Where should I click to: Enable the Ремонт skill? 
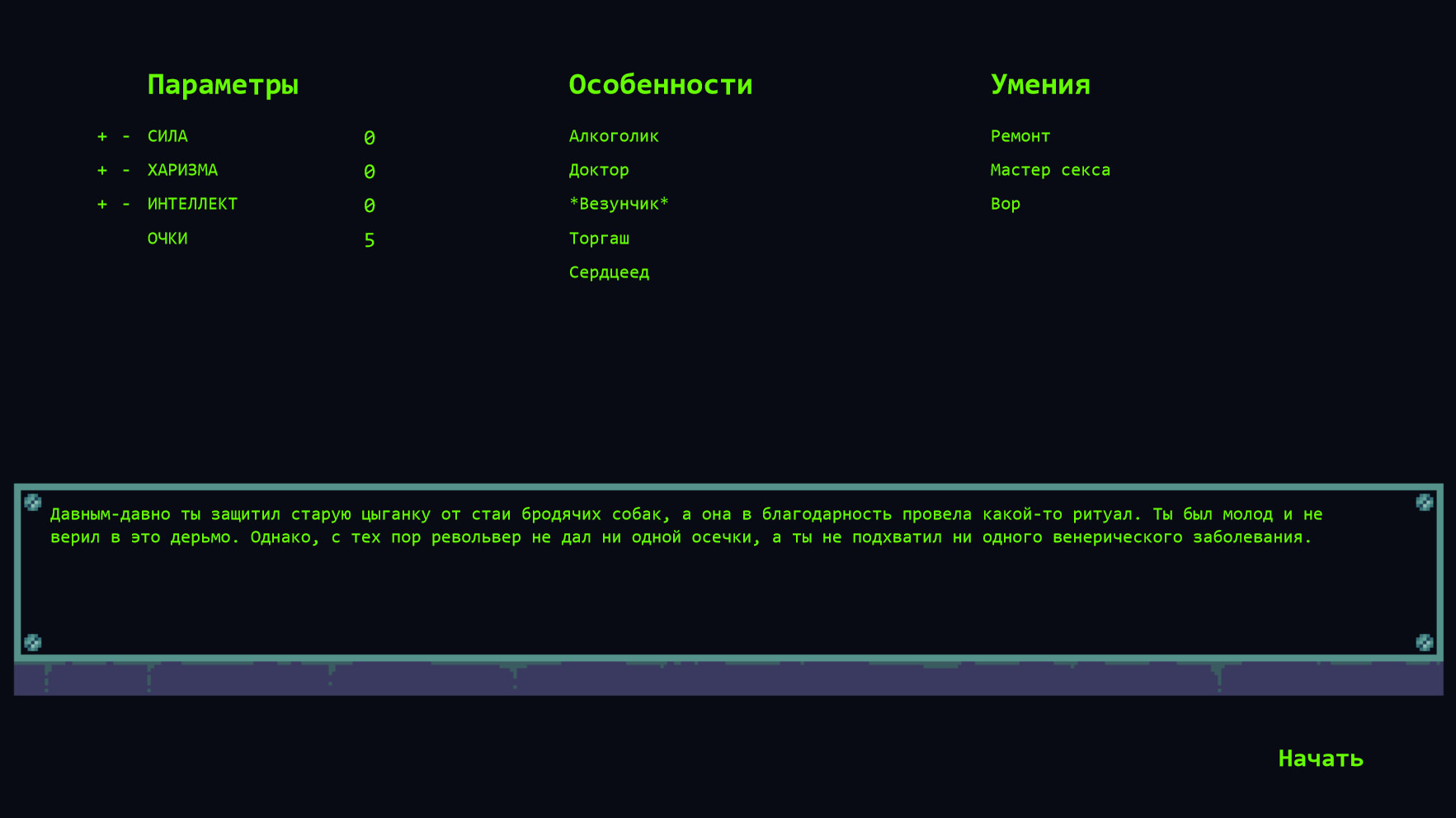(x=1020, y=136)
